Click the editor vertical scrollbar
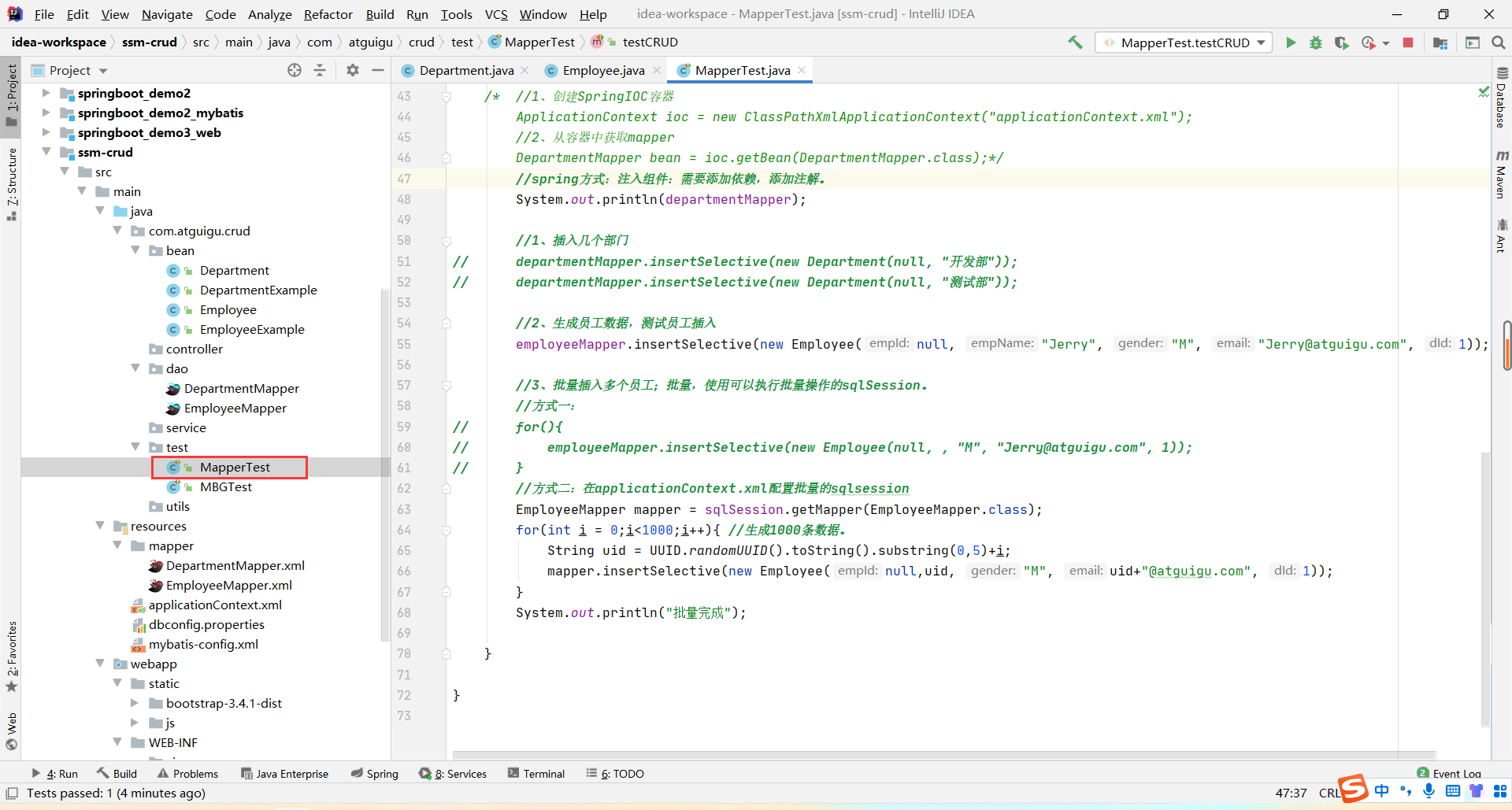Viewport: 1512px width, 810px height. click(1485, 590)
